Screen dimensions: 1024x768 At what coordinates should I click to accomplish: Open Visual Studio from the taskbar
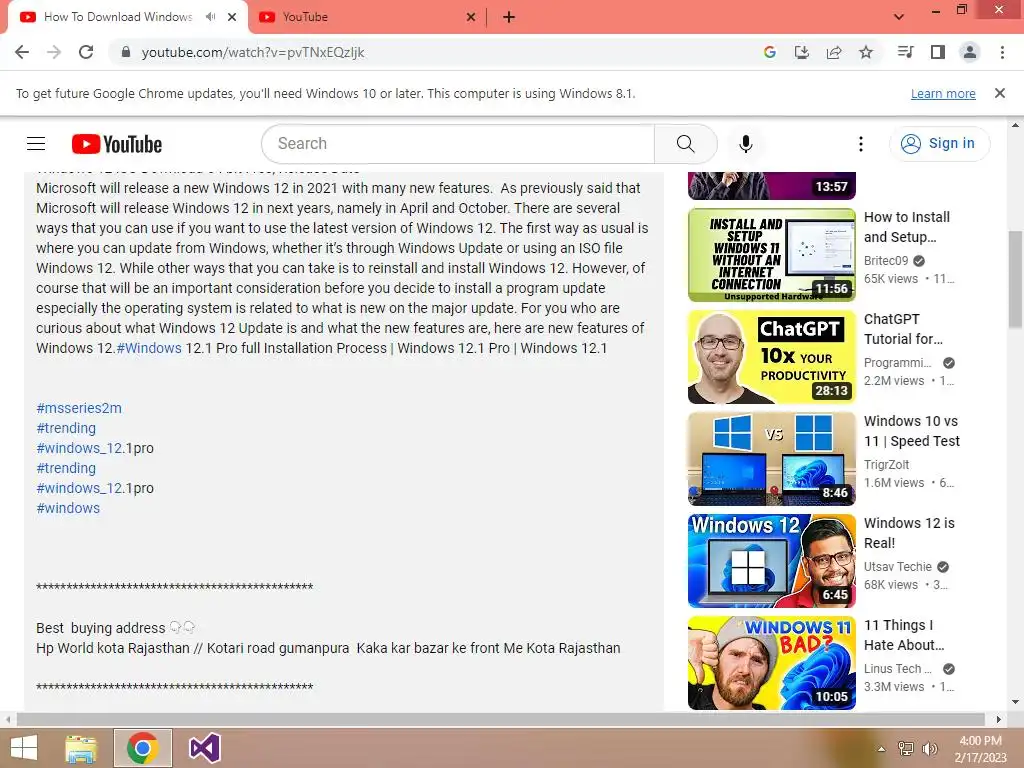click(204, 748)
